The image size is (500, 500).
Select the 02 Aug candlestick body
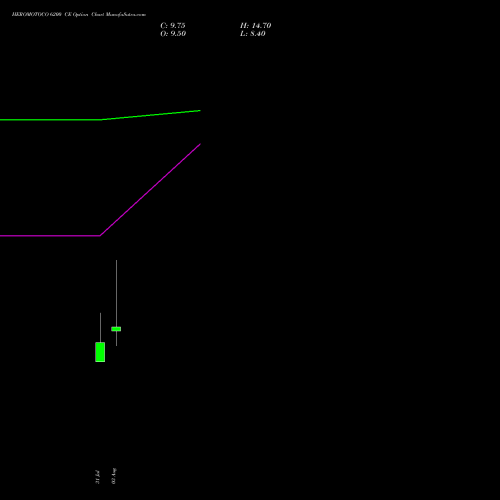pyautogui.click(x=116, y=329)
